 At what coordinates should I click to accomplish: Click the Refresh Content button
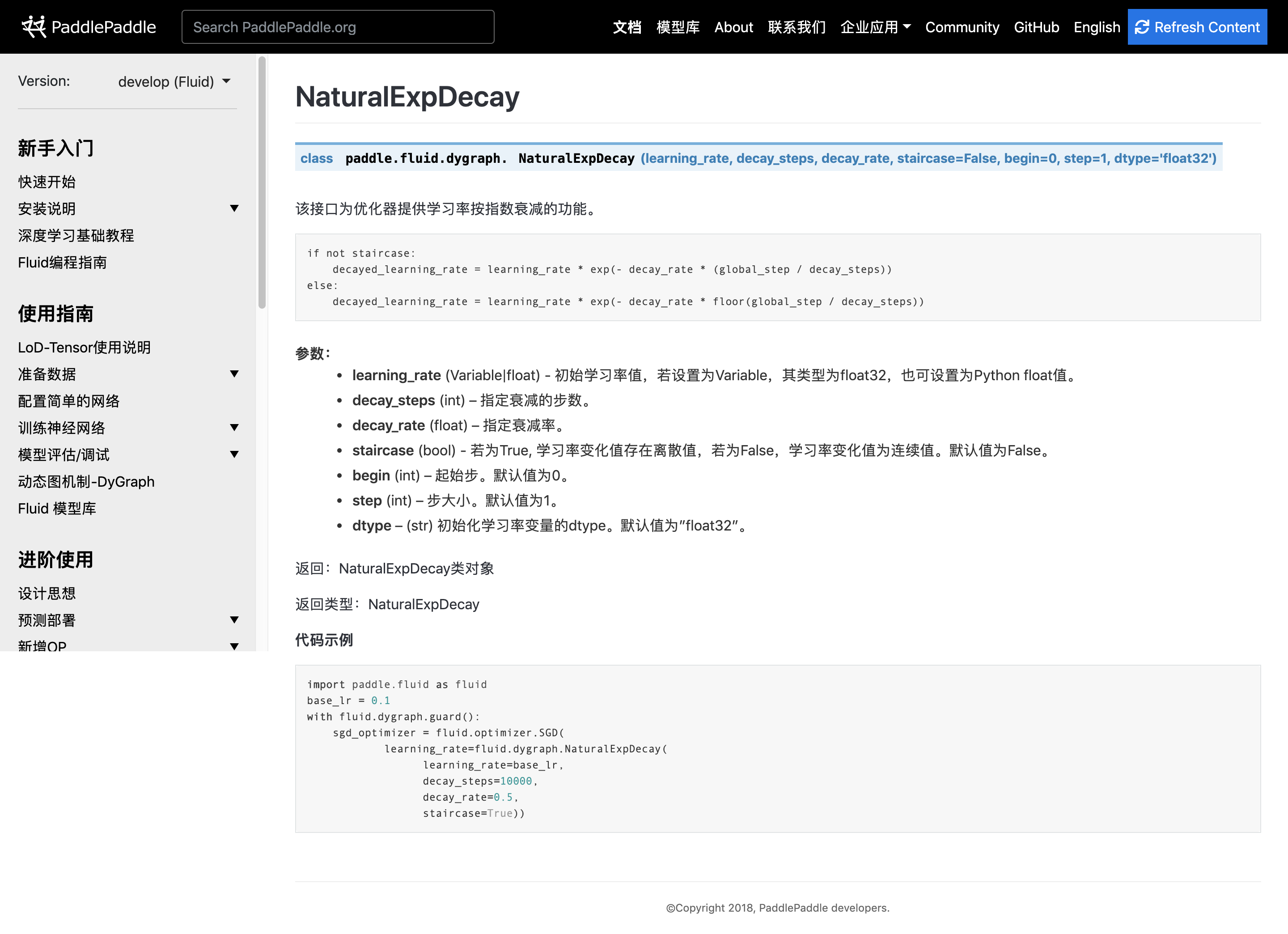(x=1197, y=27)
